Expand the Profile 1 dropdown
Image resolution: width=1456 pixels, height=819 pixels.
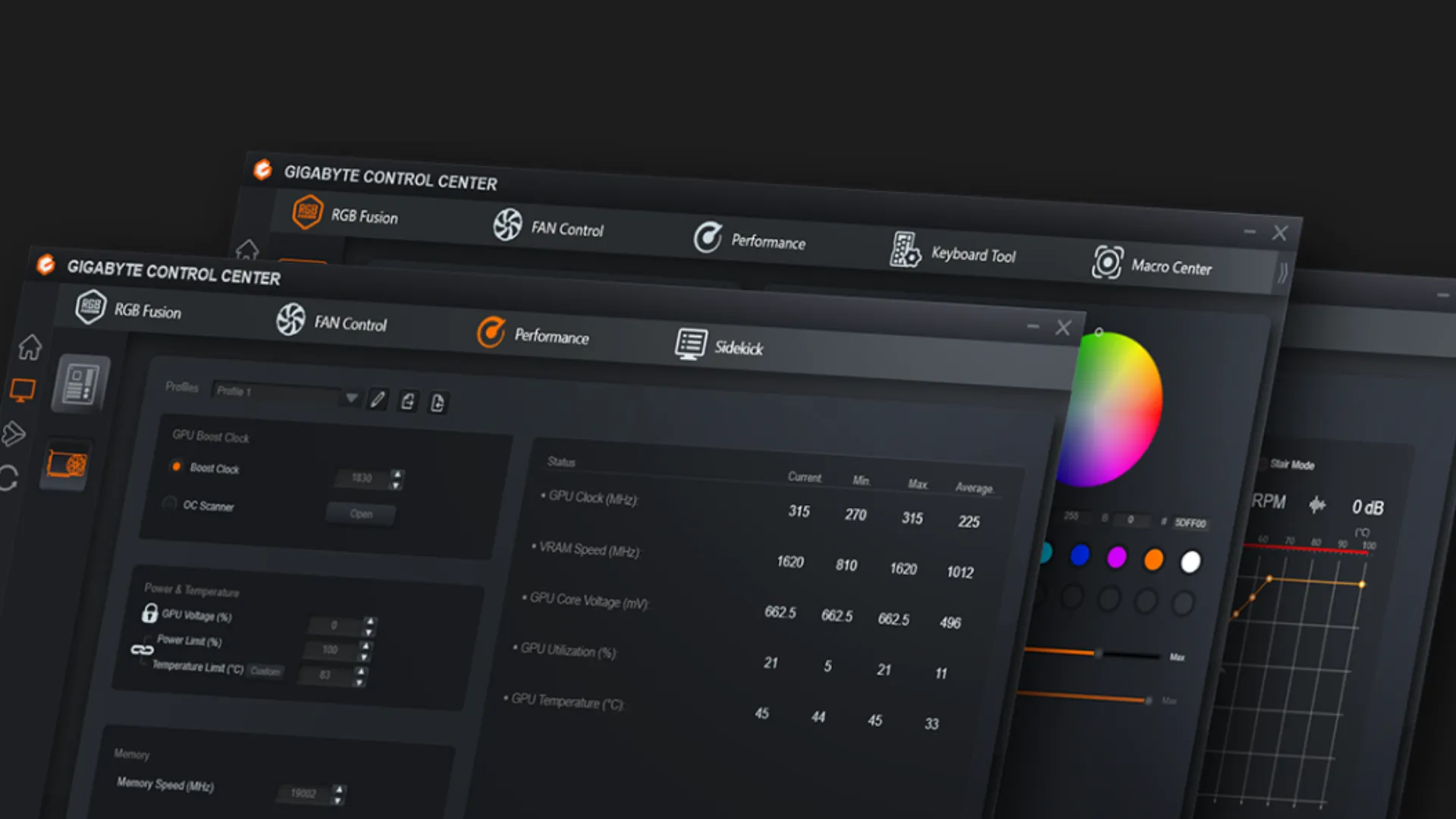tap(351, 397)
